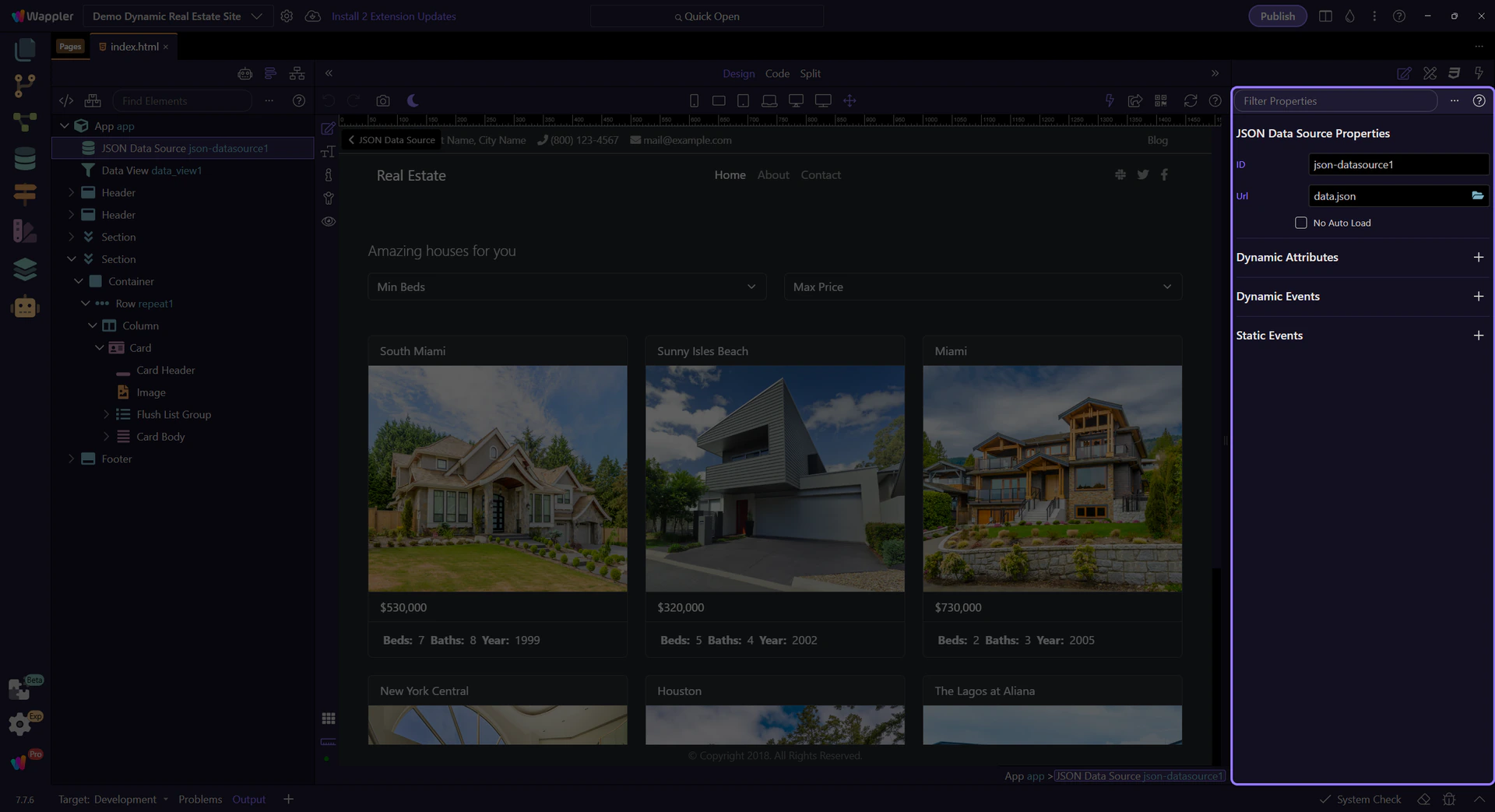
Task: Click the Publish button
Action: coord(1277,16)
